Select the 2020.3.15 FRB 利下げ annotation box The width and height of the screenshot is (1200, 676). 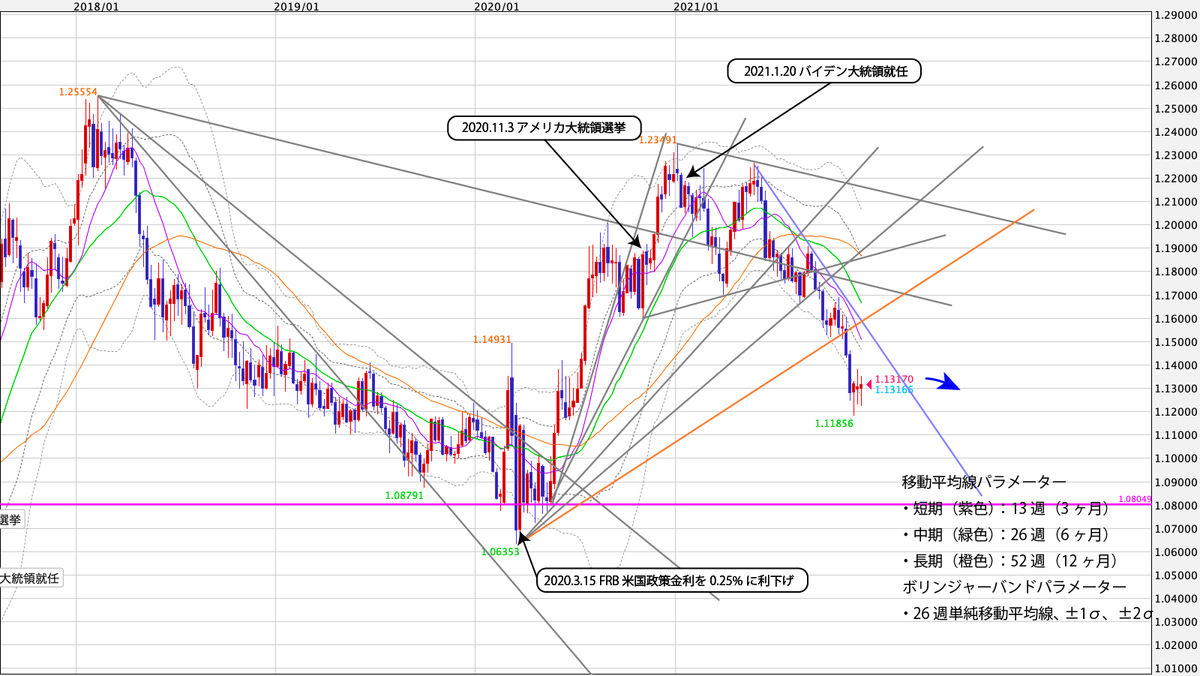tap(672, 579)
